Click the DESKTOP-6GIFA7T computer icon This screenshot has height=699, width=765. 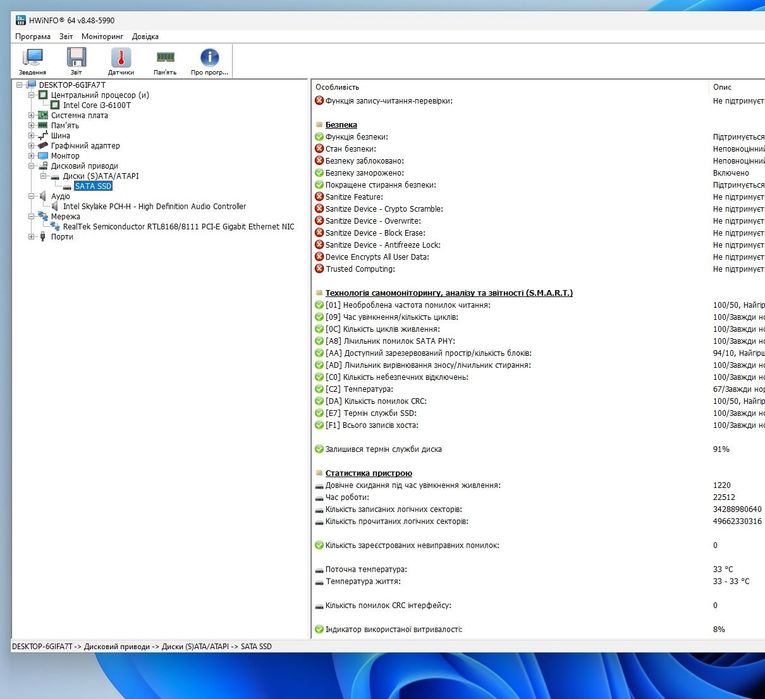[31, 85]
